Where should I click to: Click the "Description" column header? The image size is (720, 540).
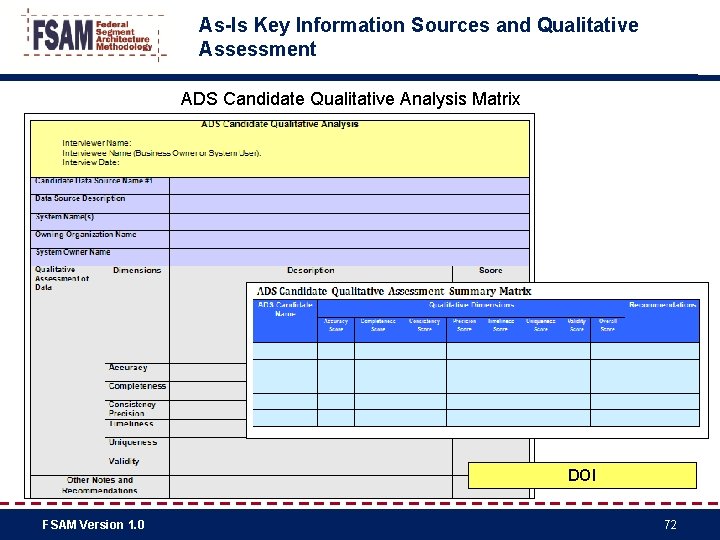tap(310, 270)
